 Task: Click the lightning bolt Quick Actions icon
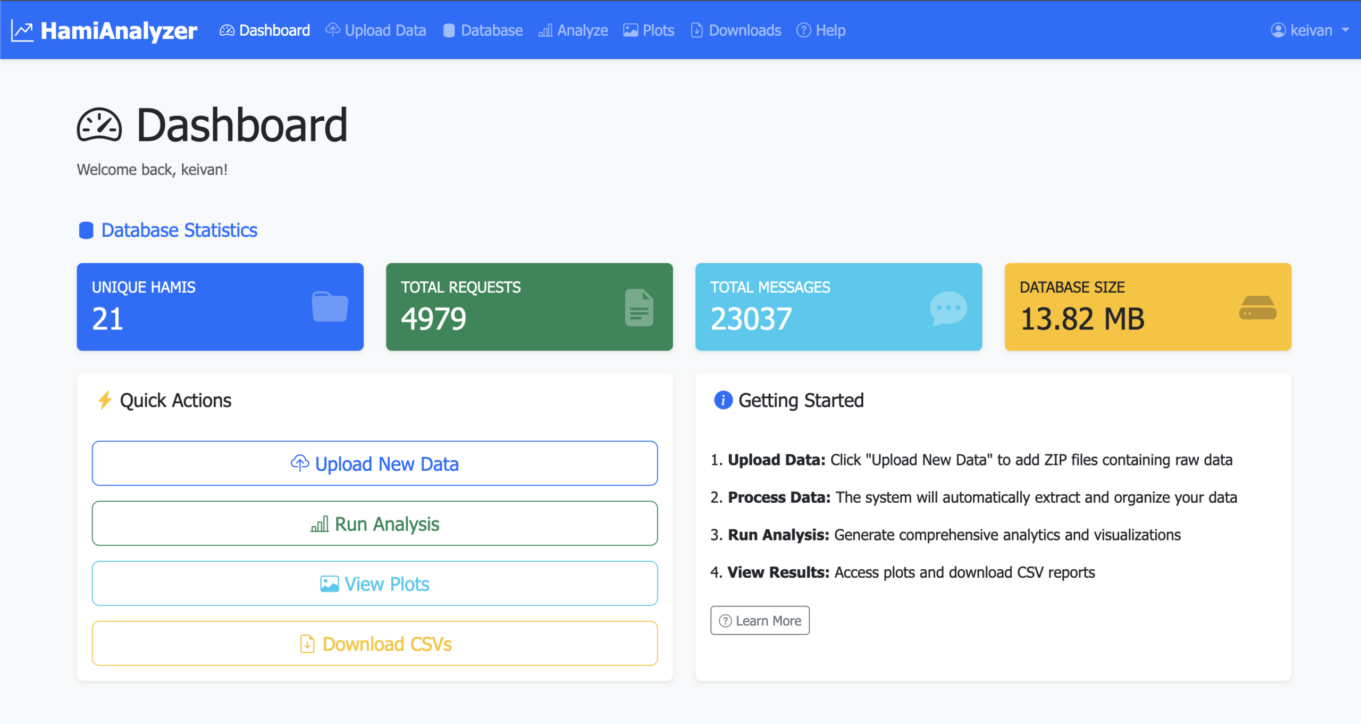[104, 400]
